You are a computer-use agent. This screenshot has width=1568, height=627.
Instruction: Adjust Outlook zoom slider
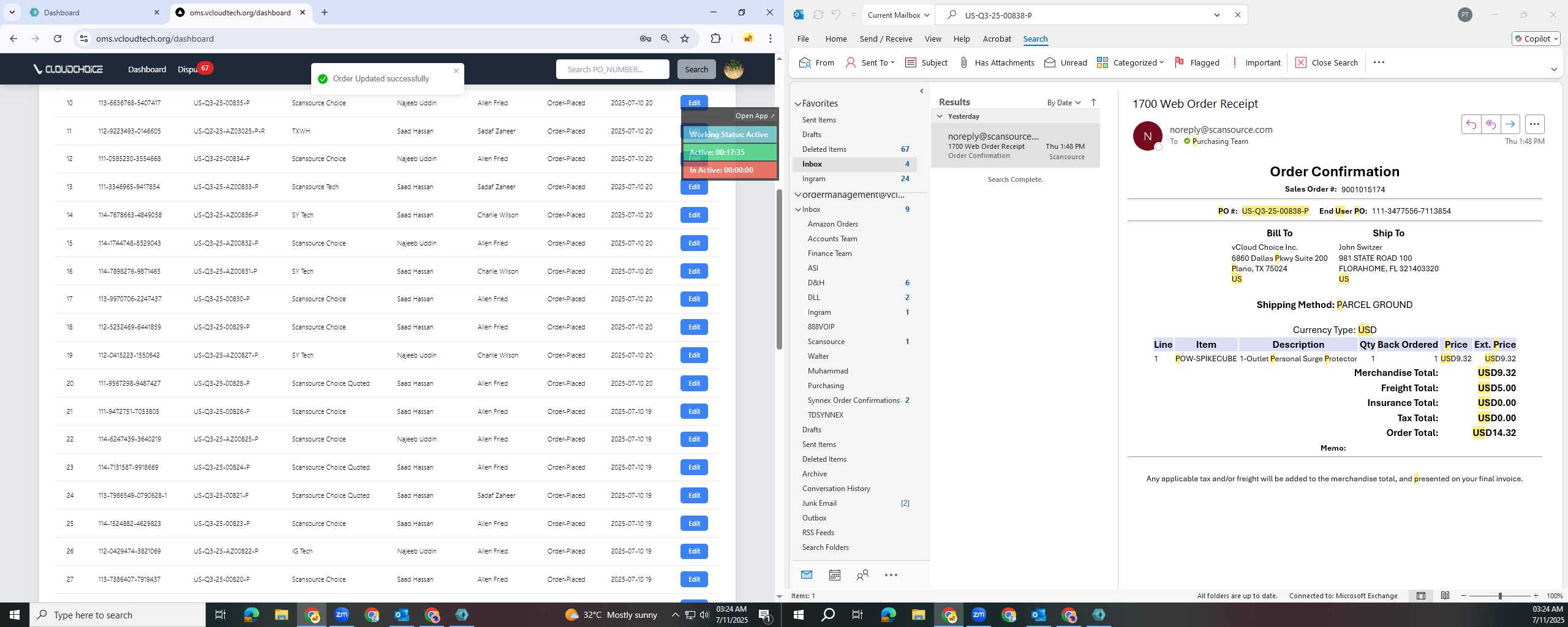pos(1499,596)
